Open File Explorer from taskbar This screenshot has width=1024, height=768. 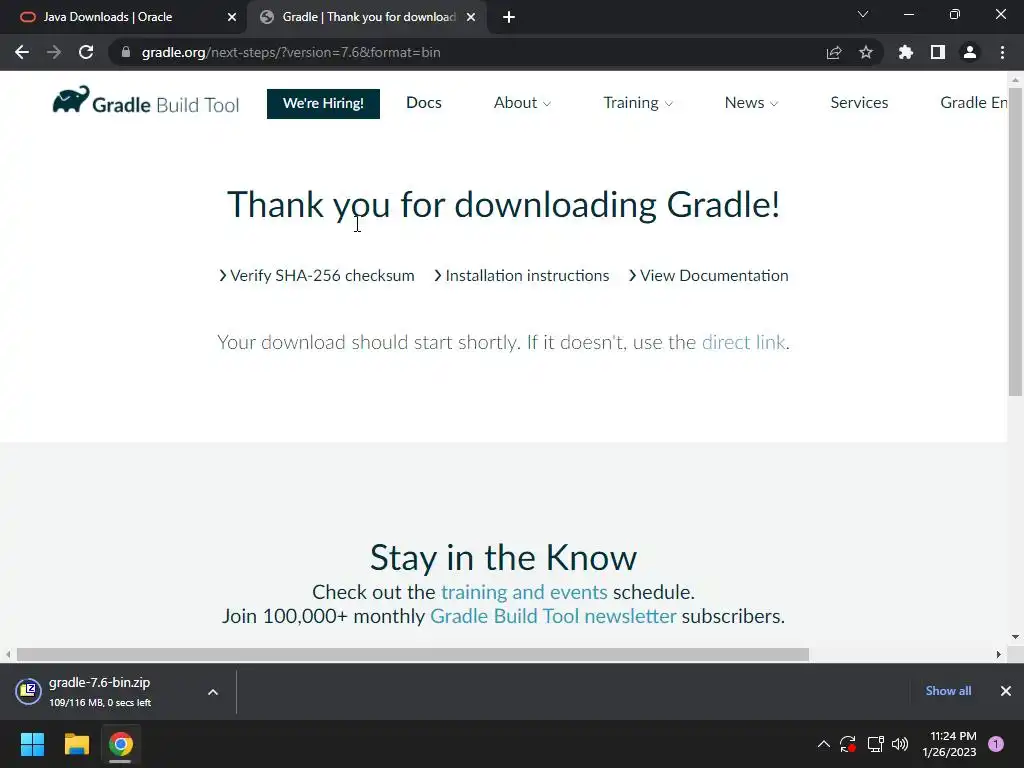pyautogui.click(x=76, y=744)
